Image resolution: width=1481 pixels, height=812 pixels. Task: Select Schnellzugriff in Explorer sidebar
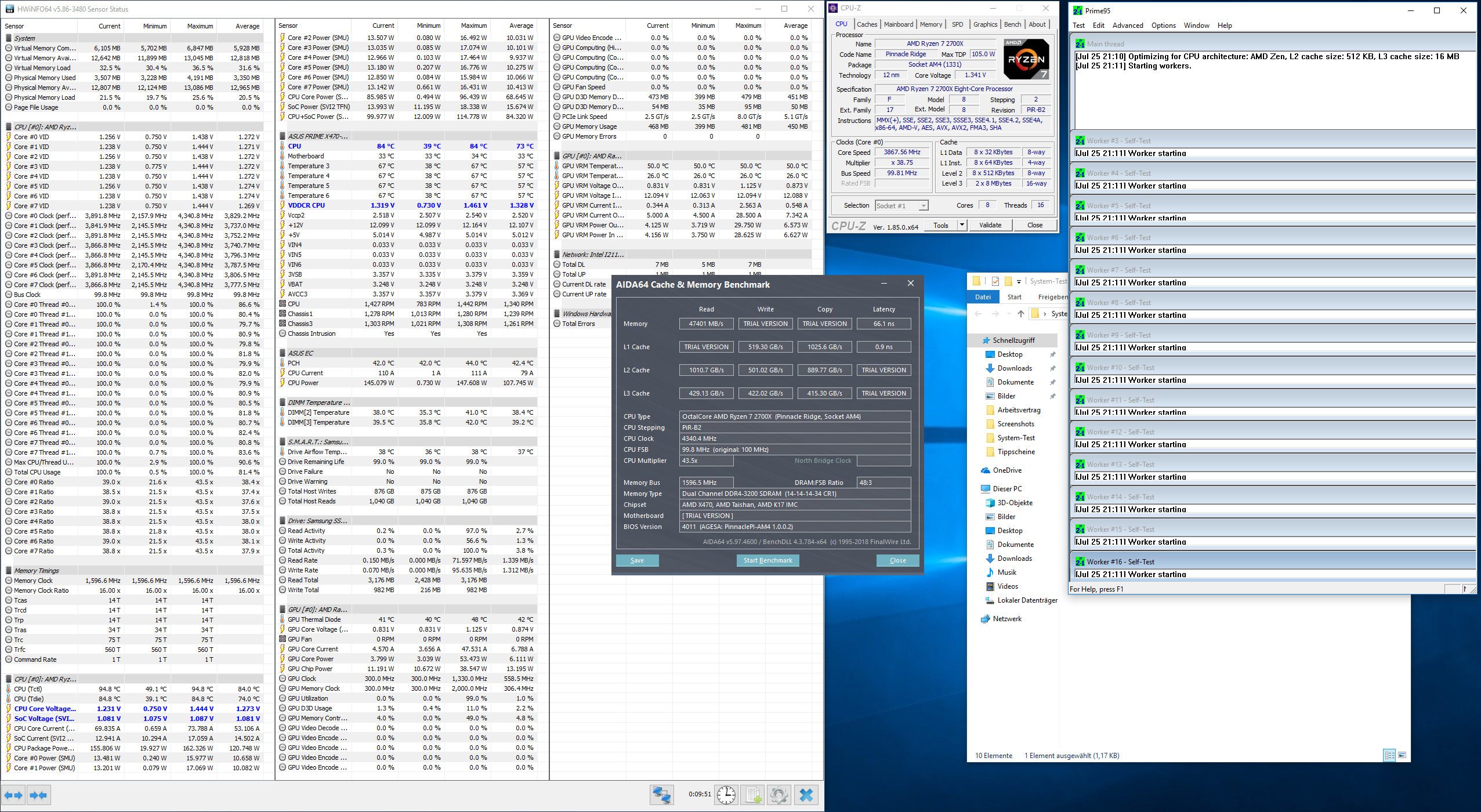pos(1013,340)
